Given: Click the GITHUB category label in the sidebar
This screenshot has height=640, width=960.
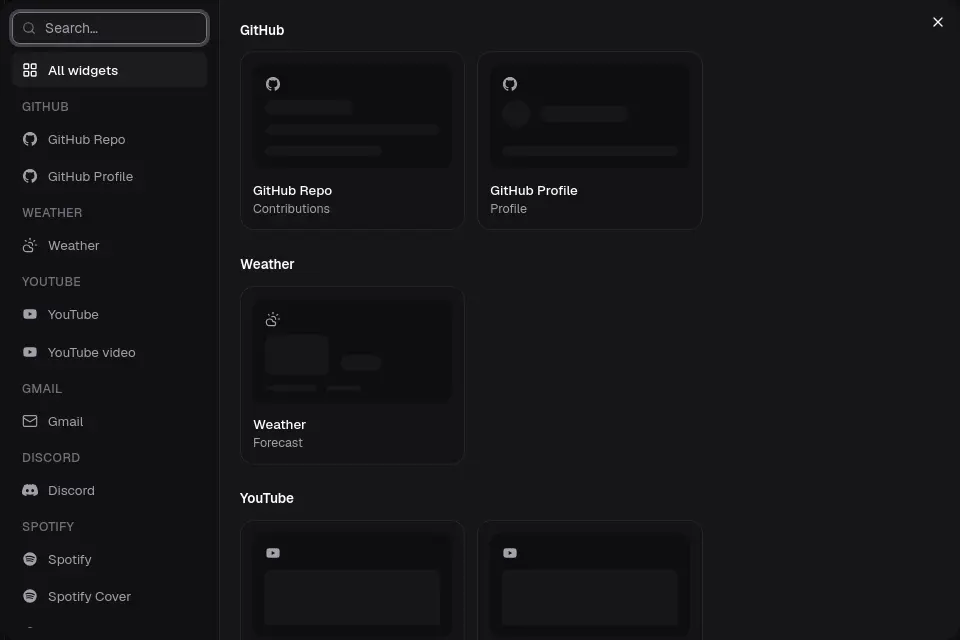Looking at the screenshot, I should pos(45,107).
